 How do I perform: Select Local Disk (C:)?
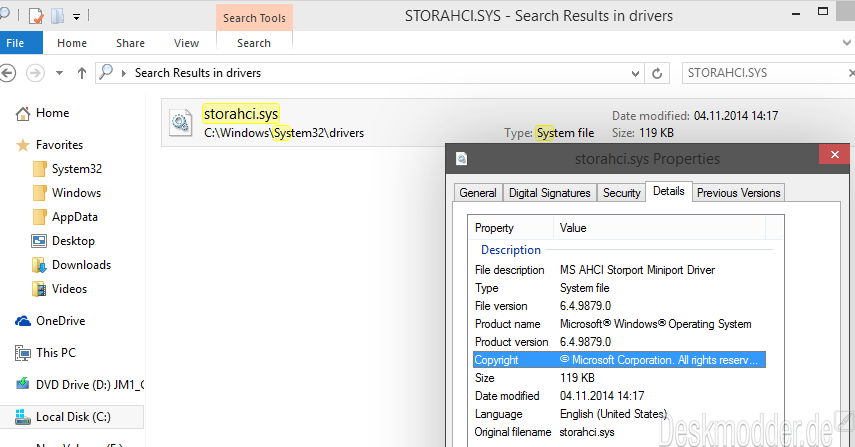click(x=73, y=417)
